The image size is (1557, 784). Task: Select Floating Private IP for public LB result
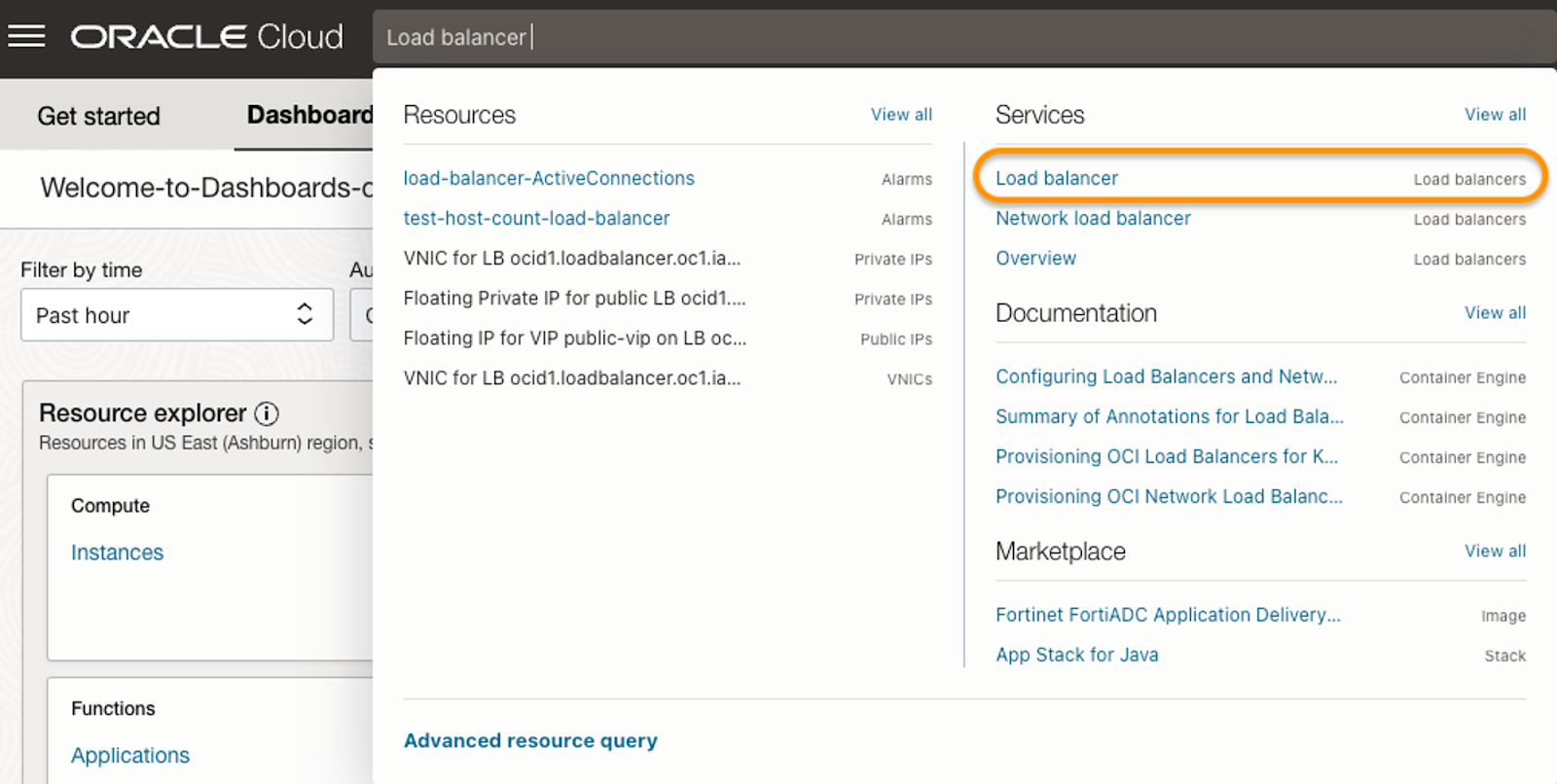(x=574, y=299)
